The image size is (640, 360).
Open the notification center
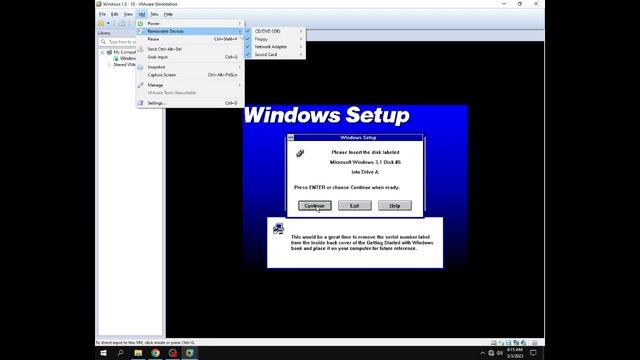tap(533, 353)
